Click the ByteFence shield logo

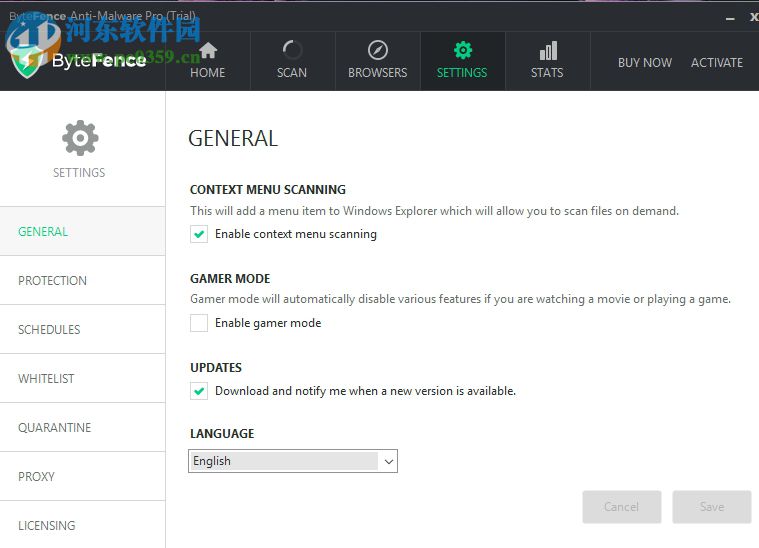(27, 62)
